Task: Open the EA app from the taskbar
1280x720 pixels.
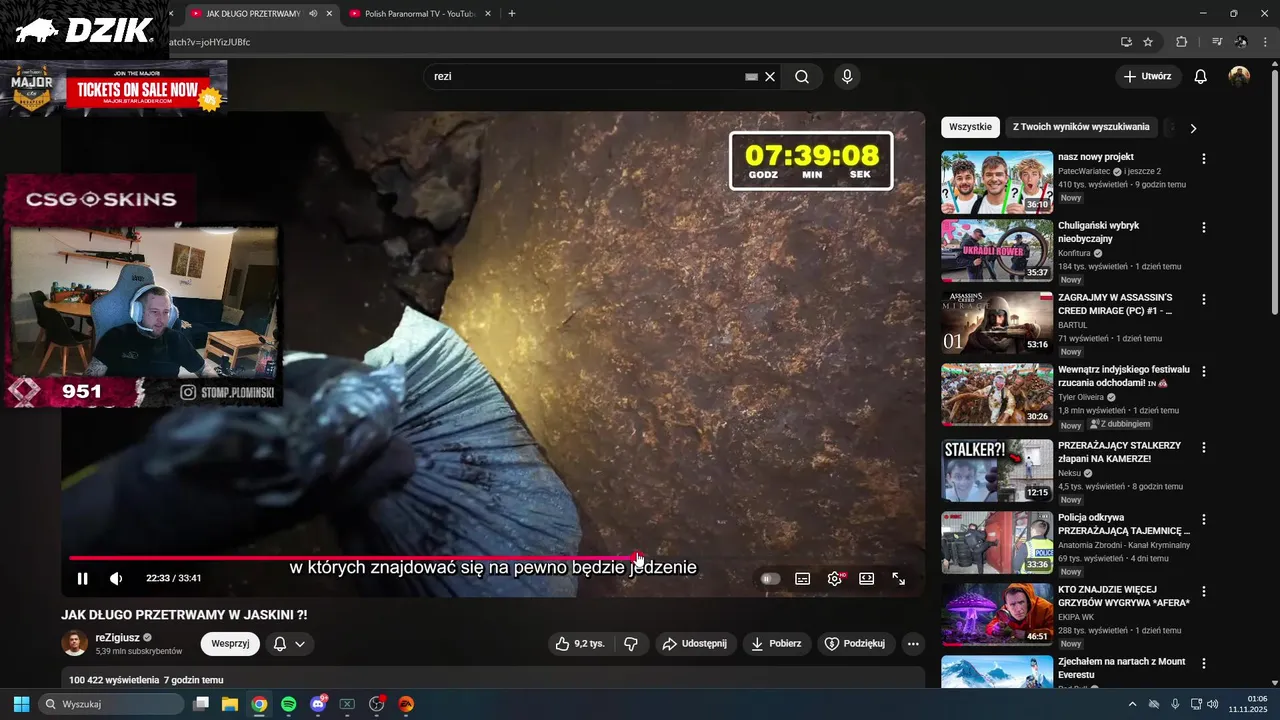Action: pyautogui.click(x=406, y=704)
